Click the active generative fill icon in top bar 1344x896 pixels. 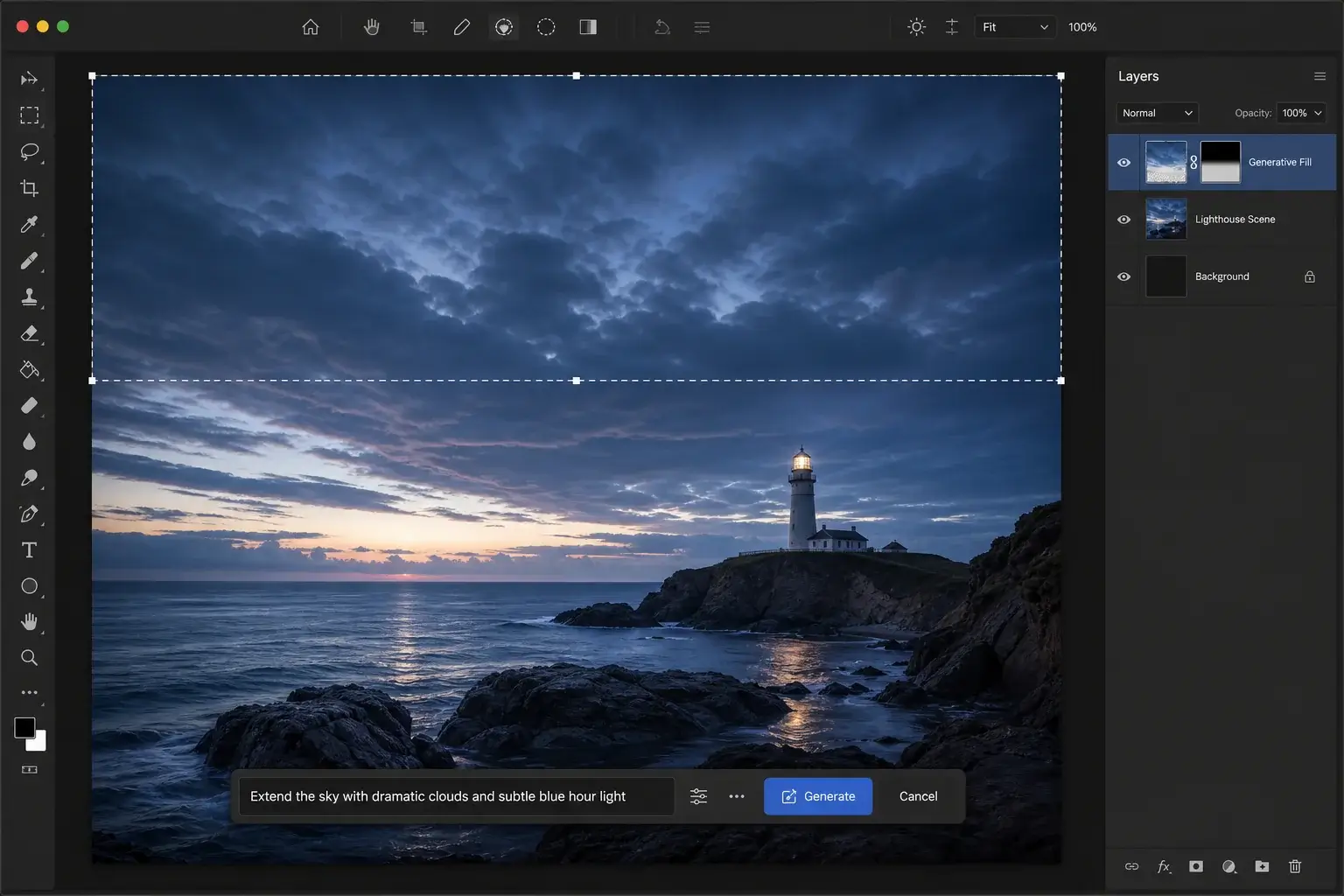coord(504,27)
